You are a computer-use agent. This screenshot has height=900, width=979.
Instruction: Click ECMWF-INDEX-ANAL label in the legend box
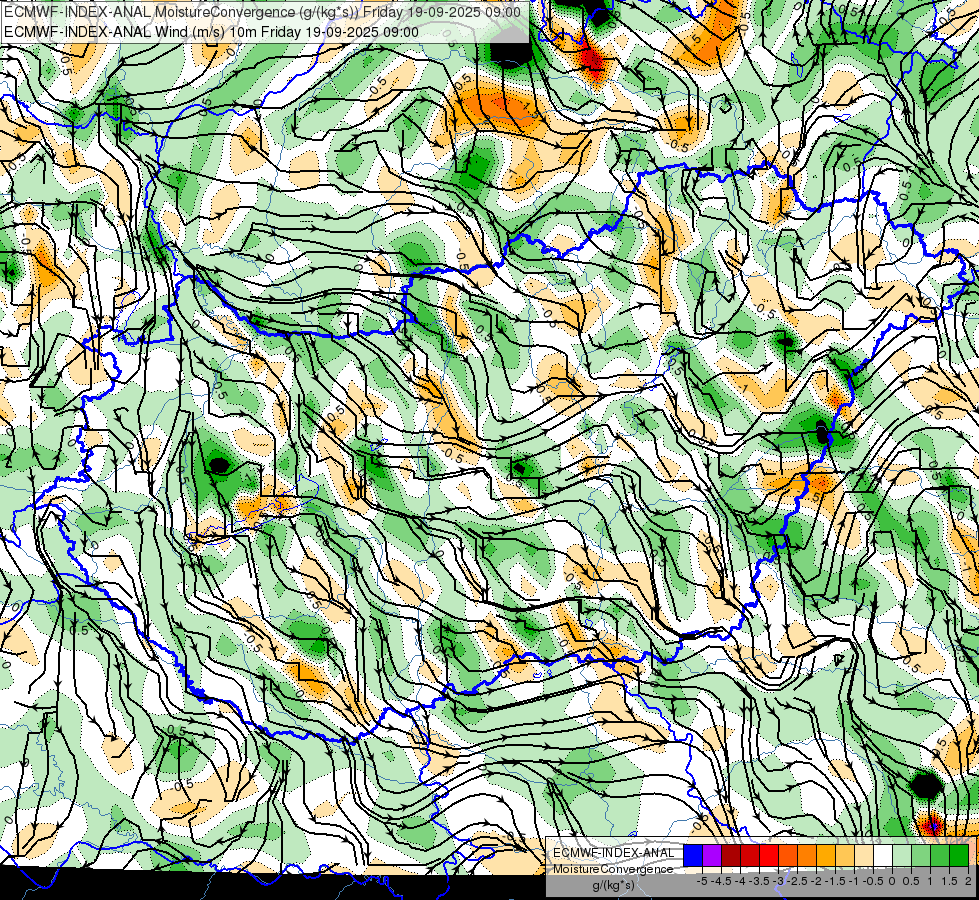pyautogui.click(x=614, y=853)
